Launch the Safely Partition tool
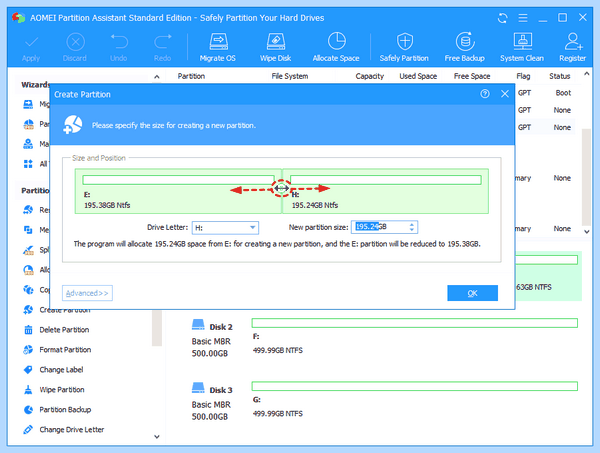 404,47
